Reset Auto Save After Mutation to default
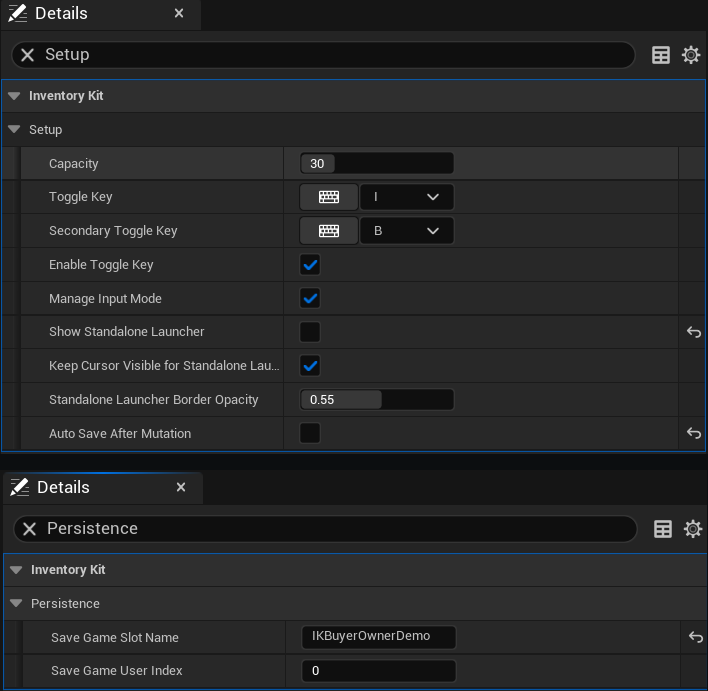This screenshot has width=708, height=691. pos(694,433)
